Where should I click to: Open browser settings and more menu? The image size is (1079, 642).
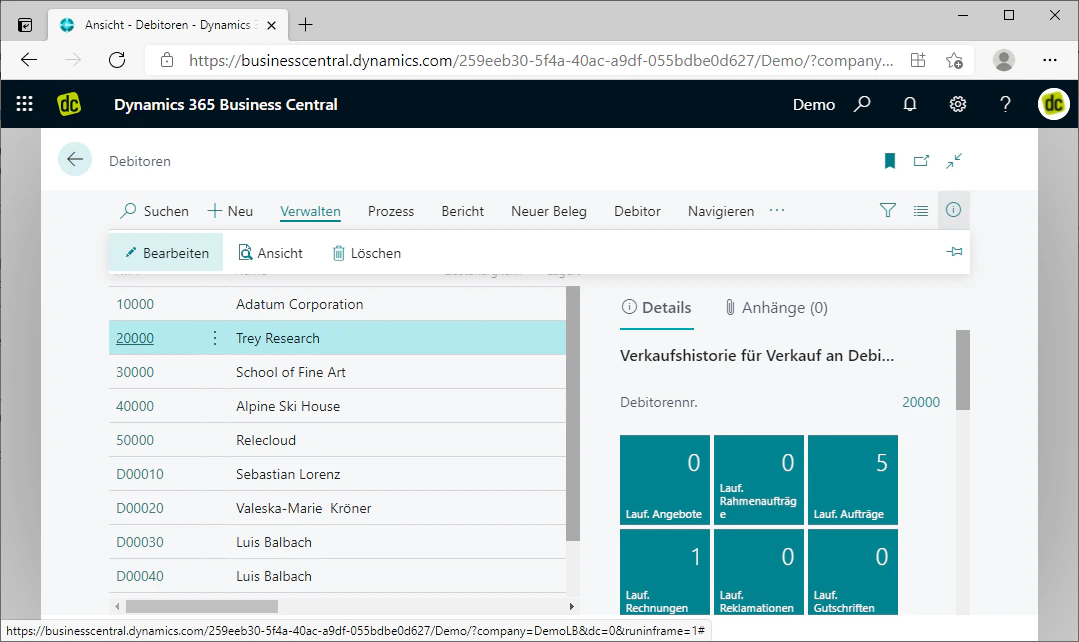pyautogui.click(x=1049, y=60)
